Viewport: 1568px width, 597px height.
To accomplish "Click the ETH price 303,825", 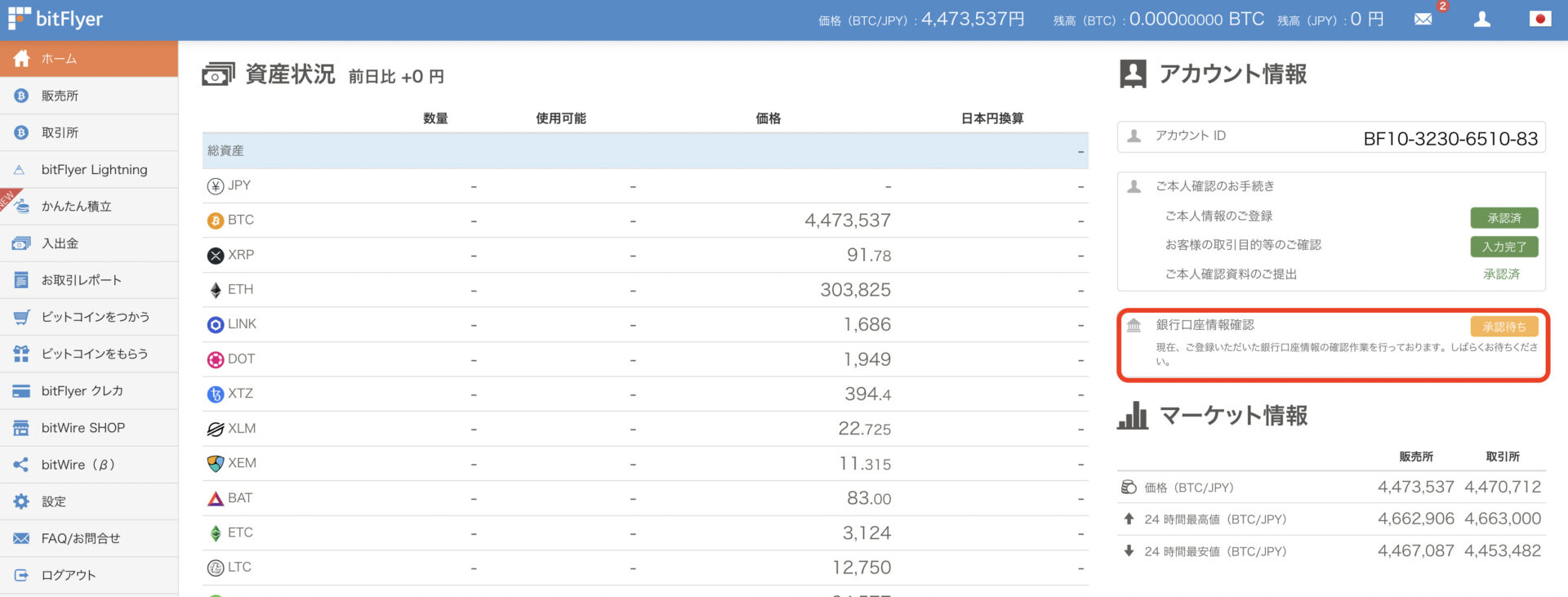I will tap(856, 290).
